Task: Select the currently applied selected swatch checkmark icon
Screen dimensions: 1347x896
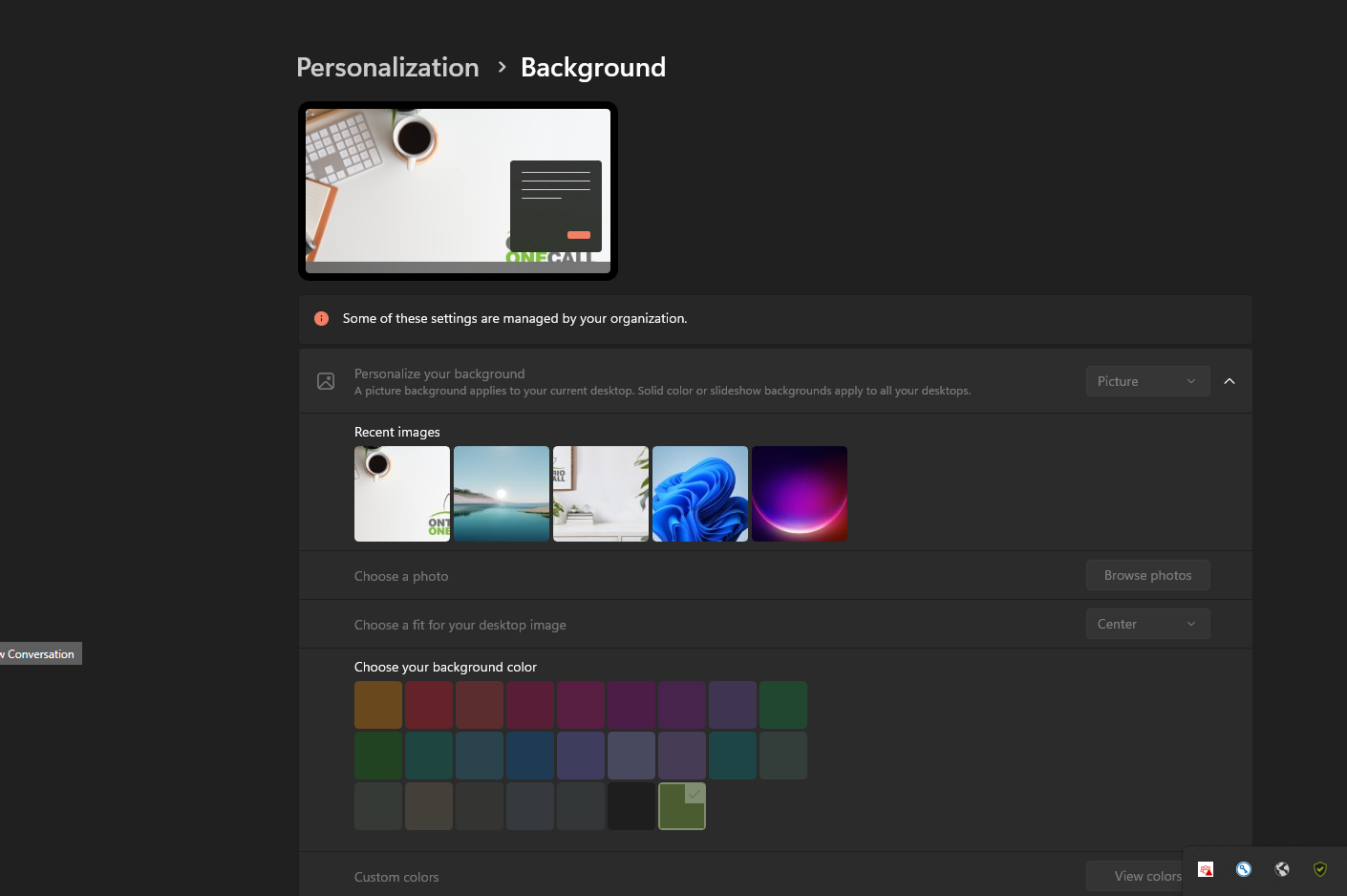Action: 695,794
